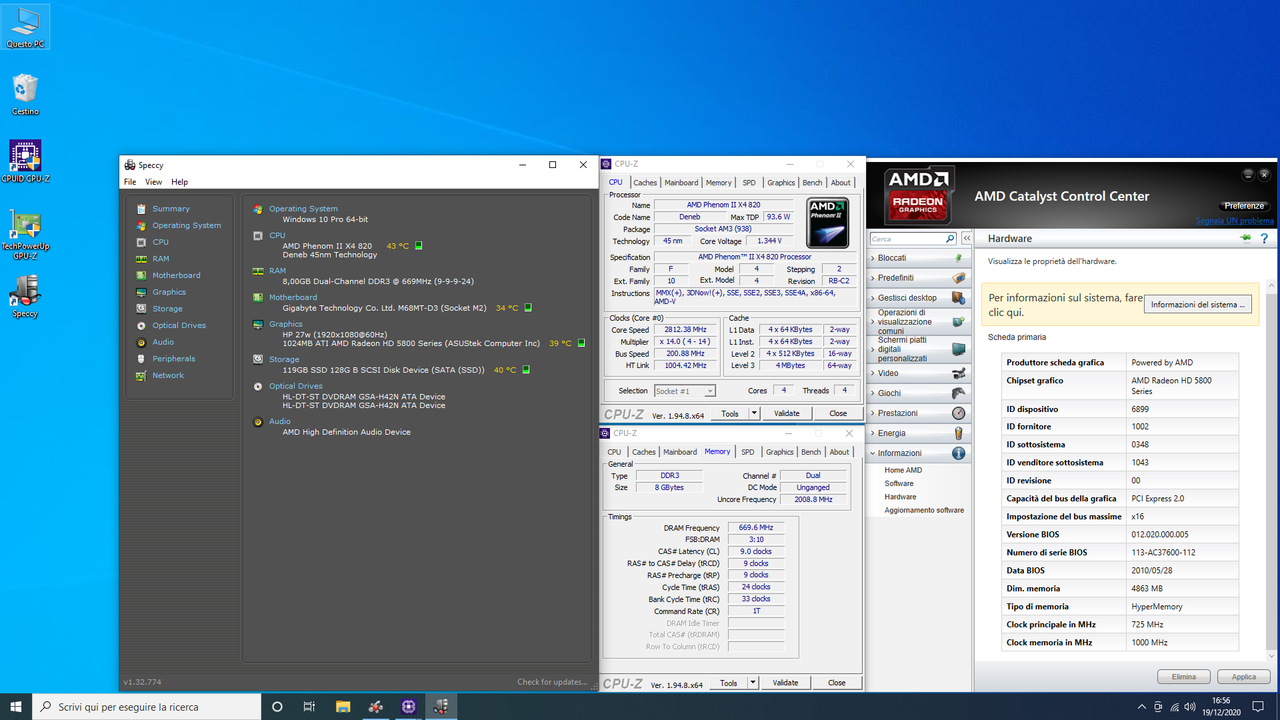The width and height of the screenshot is (1280, 720).
Task: Open RAM section in Speccy sidebar
Action: [x=160, y=258]
